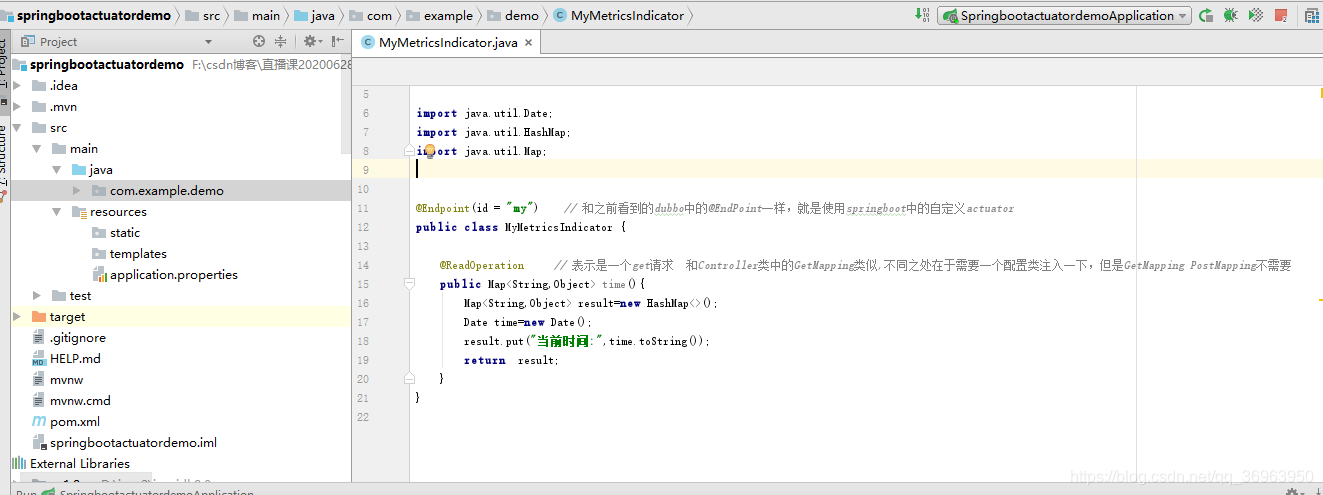
Task: Select pom.xml in the project tree
Action: [75, 422]
